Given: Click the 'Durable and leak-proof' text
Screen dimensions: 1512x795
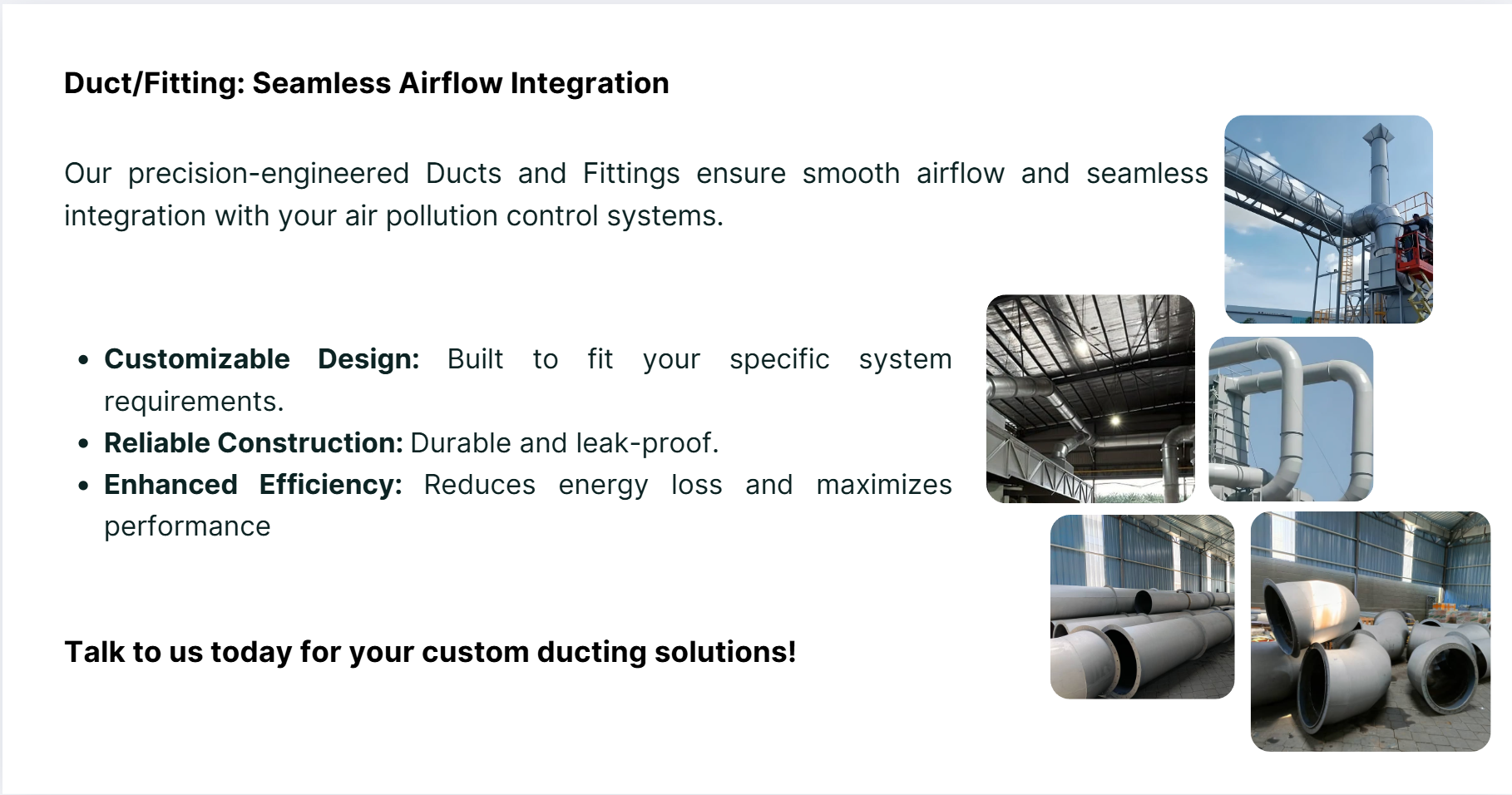Looking at the screenshot, I should (565, 443).
